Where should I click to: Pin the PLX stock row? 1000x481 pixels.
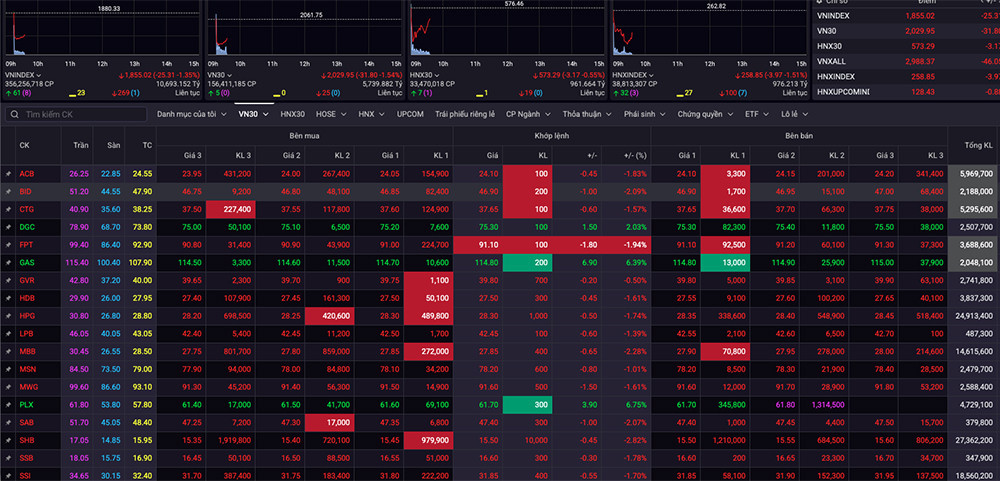[x=8, y=404]
